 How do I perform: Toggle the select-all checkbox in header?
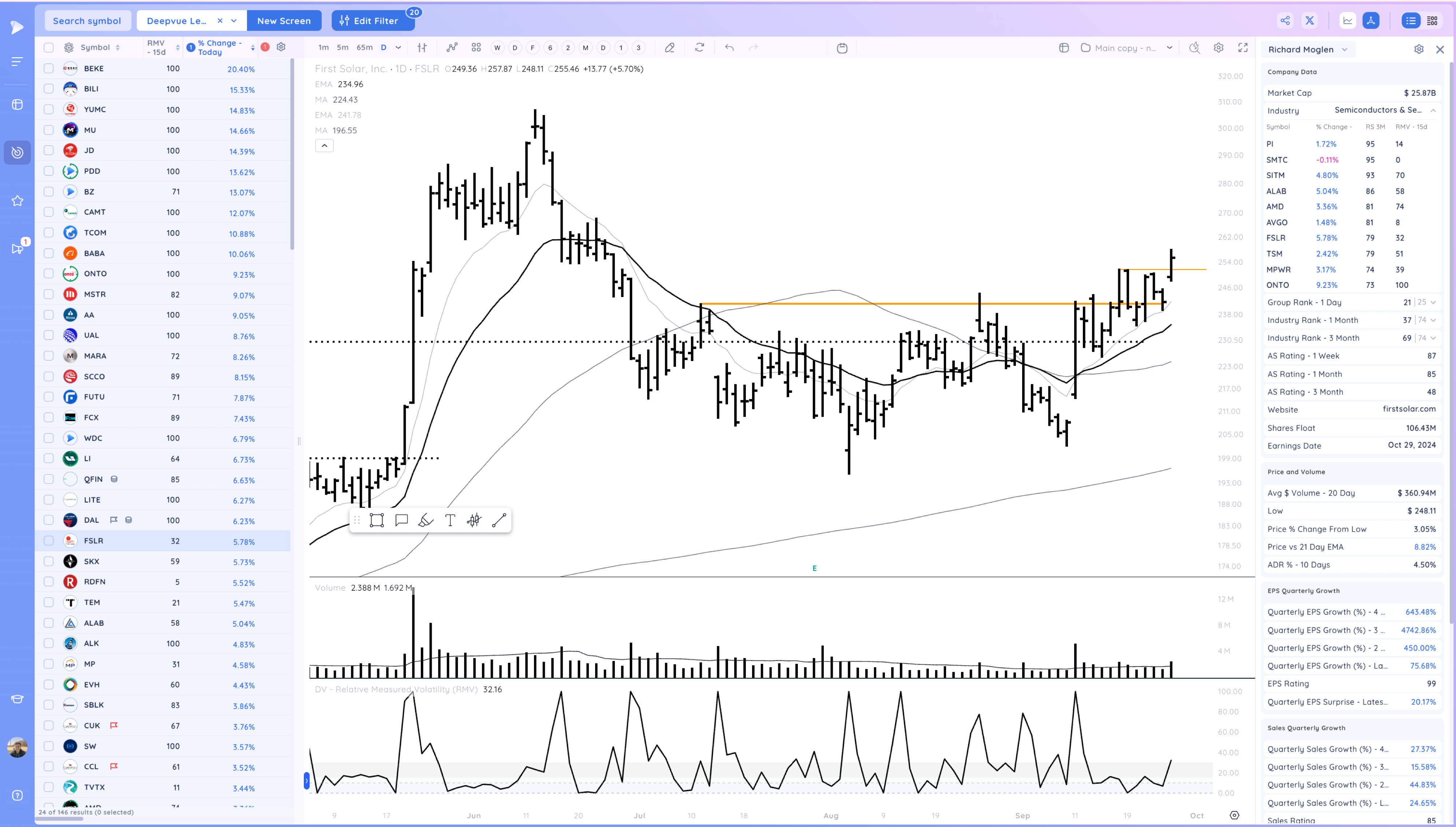tap(49, 48)
